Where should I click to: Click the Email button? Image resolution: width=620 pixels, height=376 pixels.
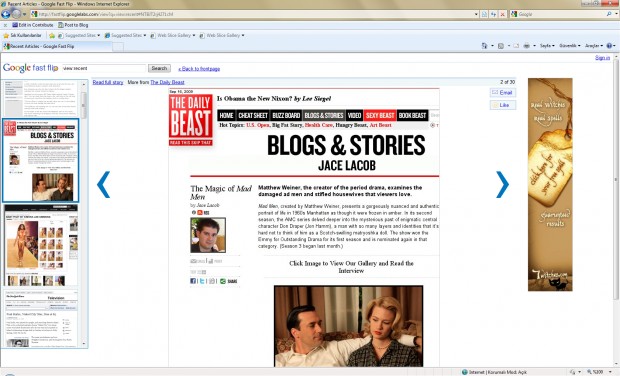(503, 93)
